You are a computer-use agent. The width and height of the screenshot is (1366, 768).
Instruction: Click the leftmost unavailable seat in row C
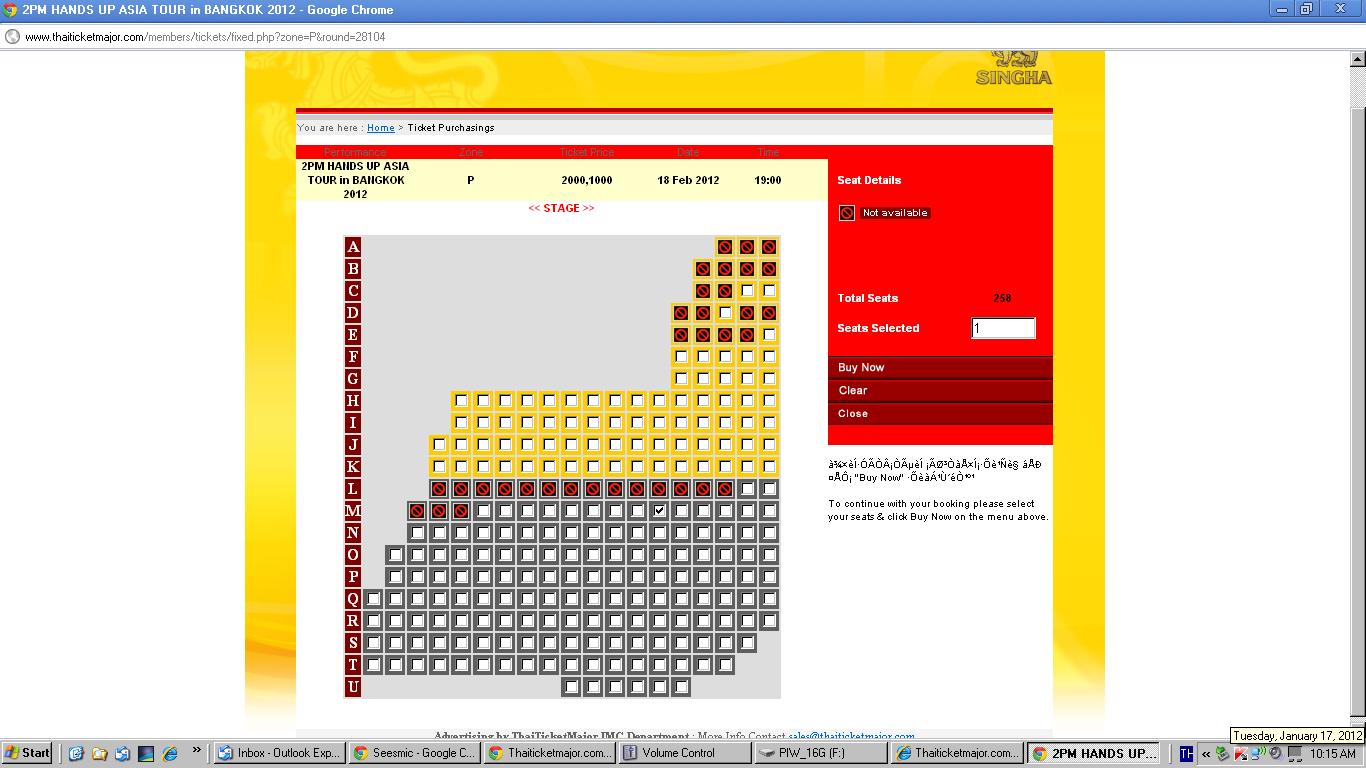click(x=703, y=291)
